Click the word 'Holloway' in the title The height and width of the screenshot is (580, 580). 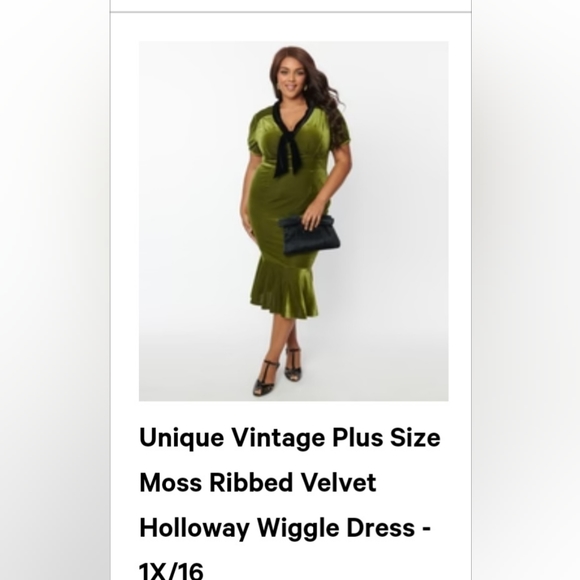coord(194,529)
